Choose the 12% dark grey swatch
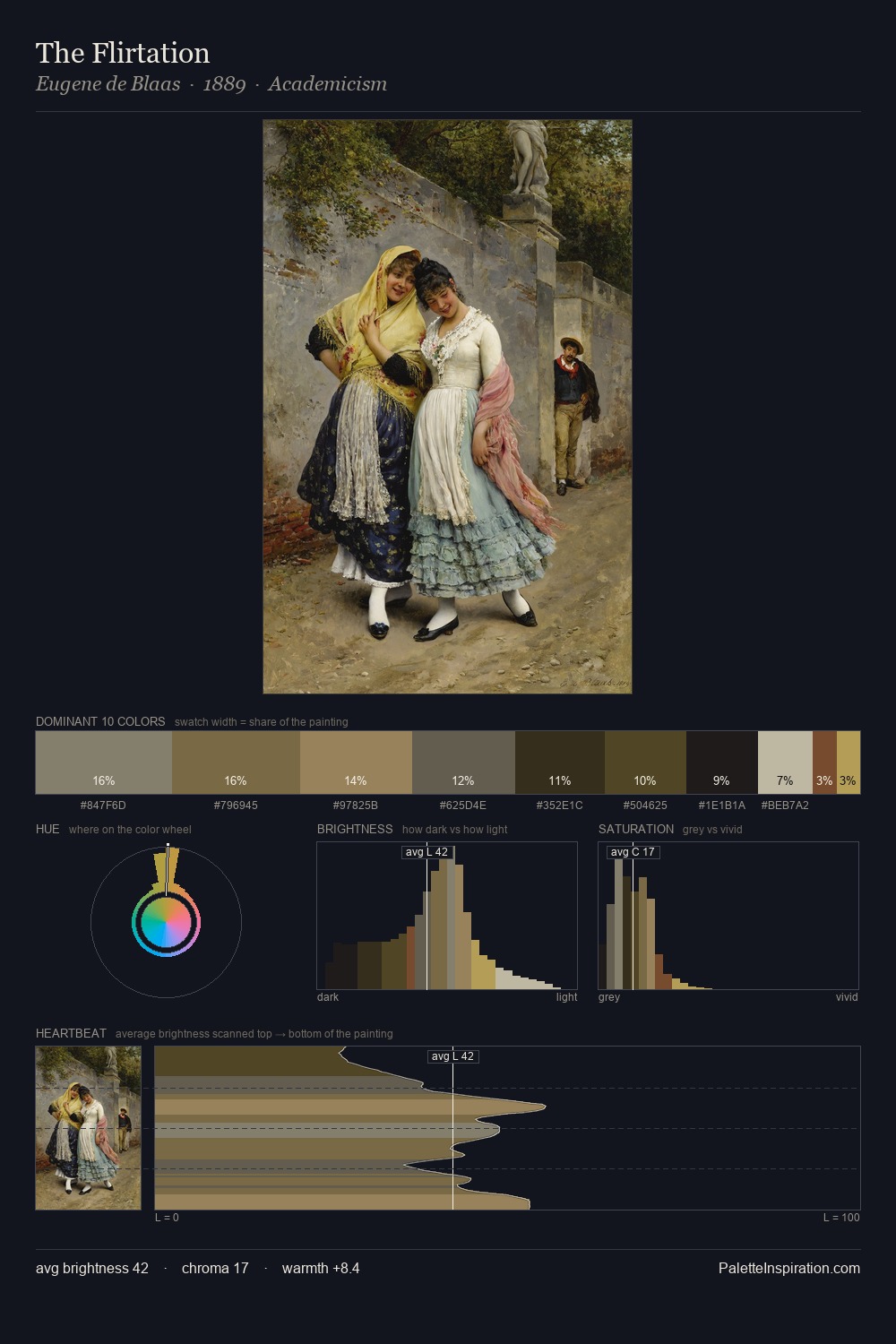896x1344 pixels. click(463, 762)
